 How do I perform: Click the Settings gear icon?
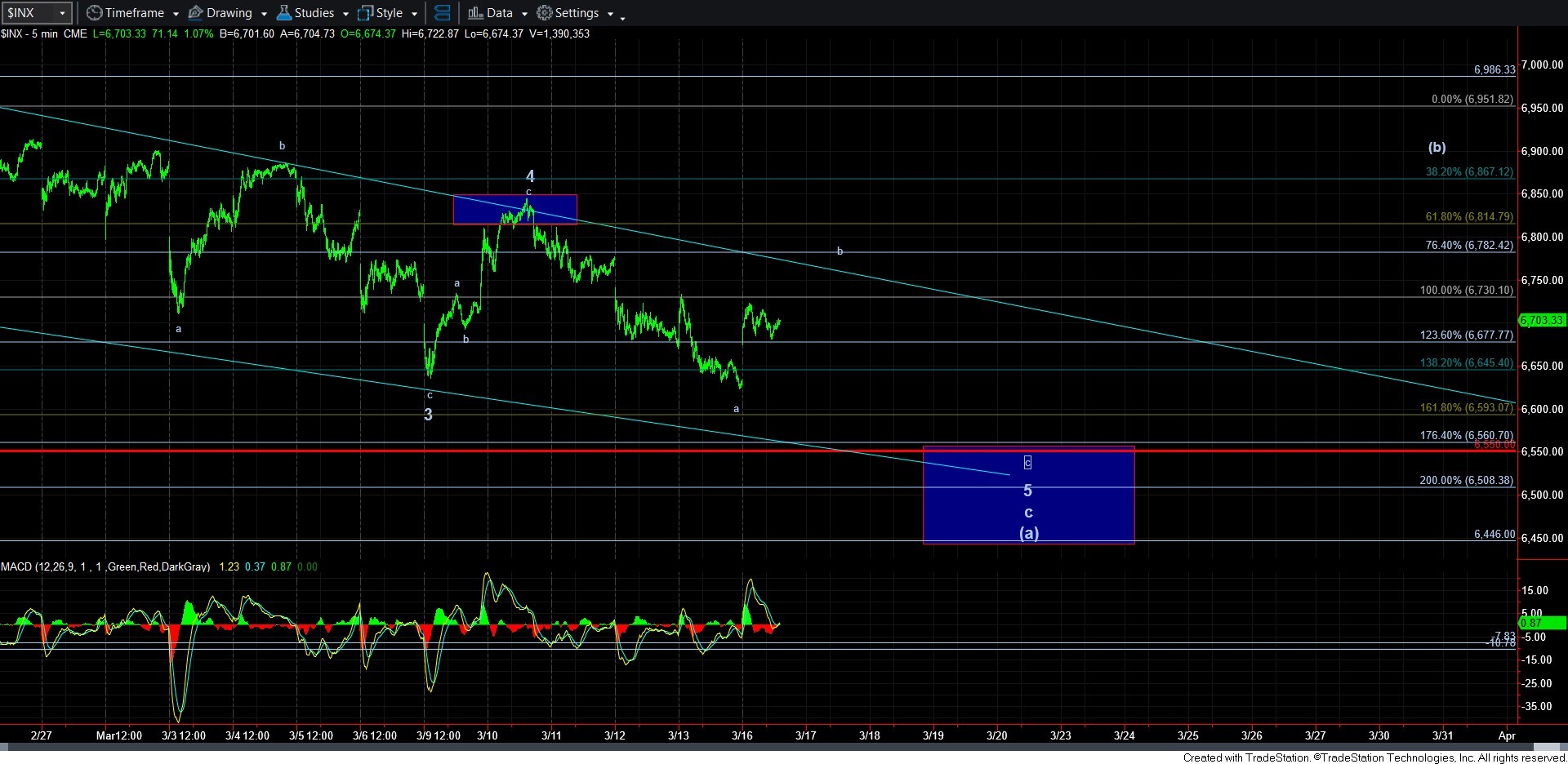pos(544,13)
